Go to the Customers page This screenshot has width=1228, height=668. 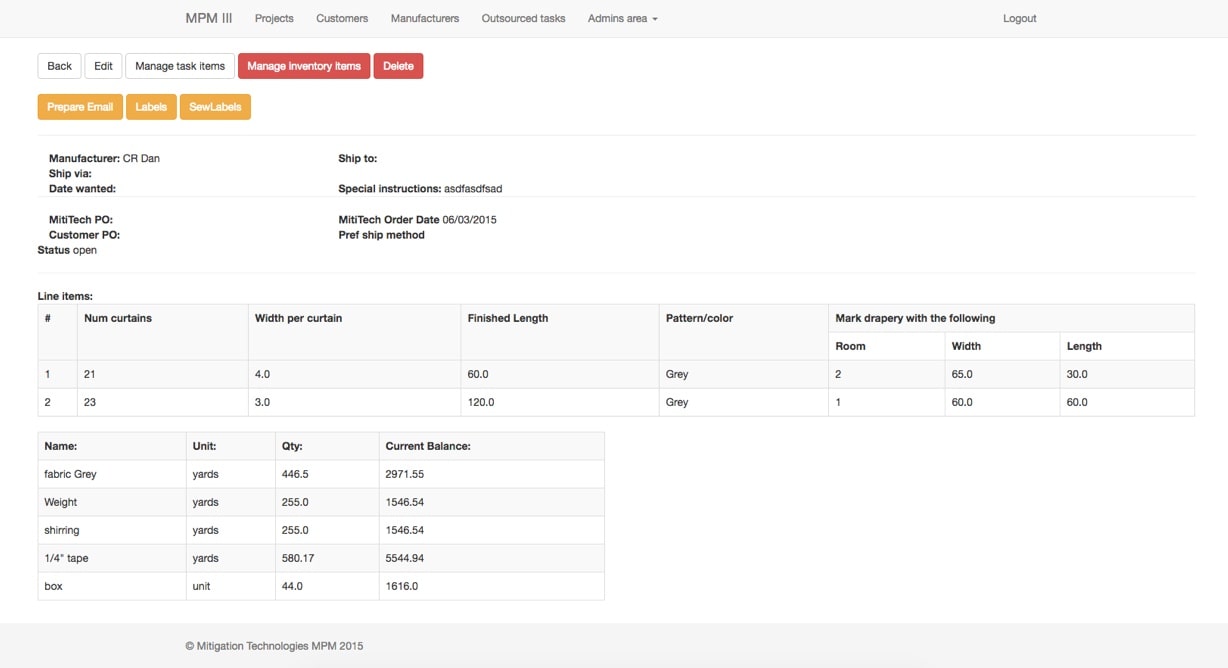point(342,18)
